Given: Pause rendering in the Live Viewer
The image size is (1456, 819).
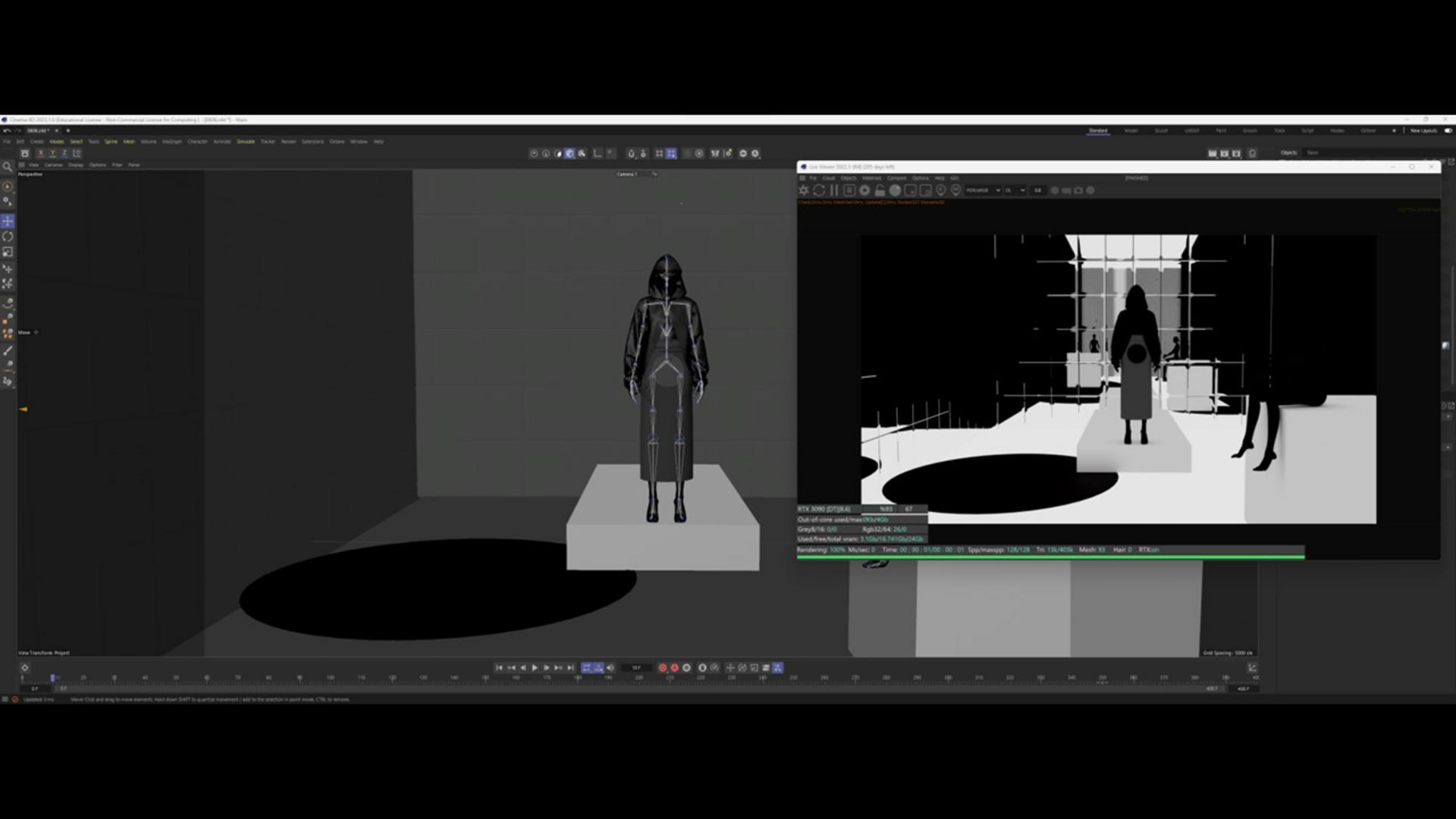Looking at the screenshot, I should tap(834, 190).
